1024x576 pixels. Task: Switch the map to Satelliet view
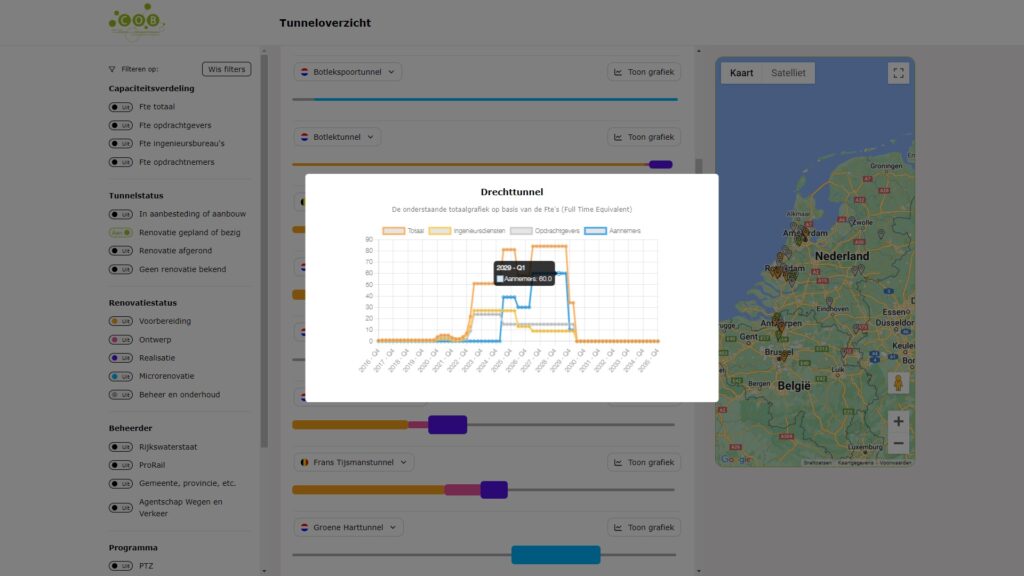pyautogui.click(x=788, y=72)
